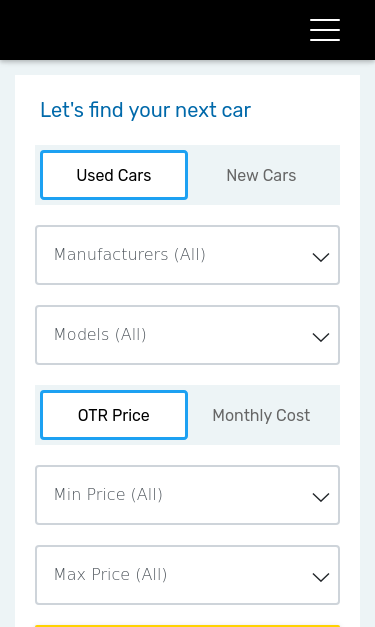Open the Models (All) dropdown
This screenshot has width=375, height=627.
click(x=188, y=335)
